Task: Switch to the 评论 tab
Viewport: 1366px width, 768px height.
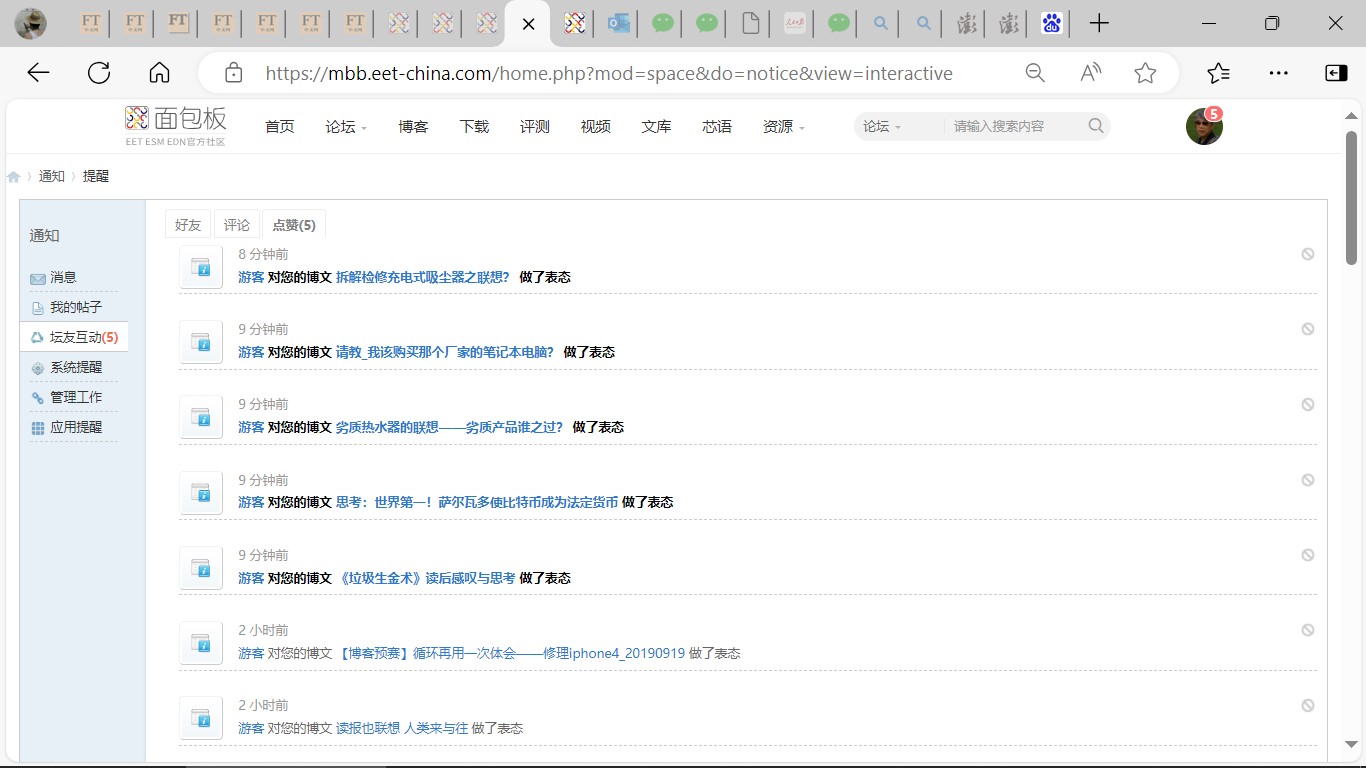Action: click(x=237, y=225)
